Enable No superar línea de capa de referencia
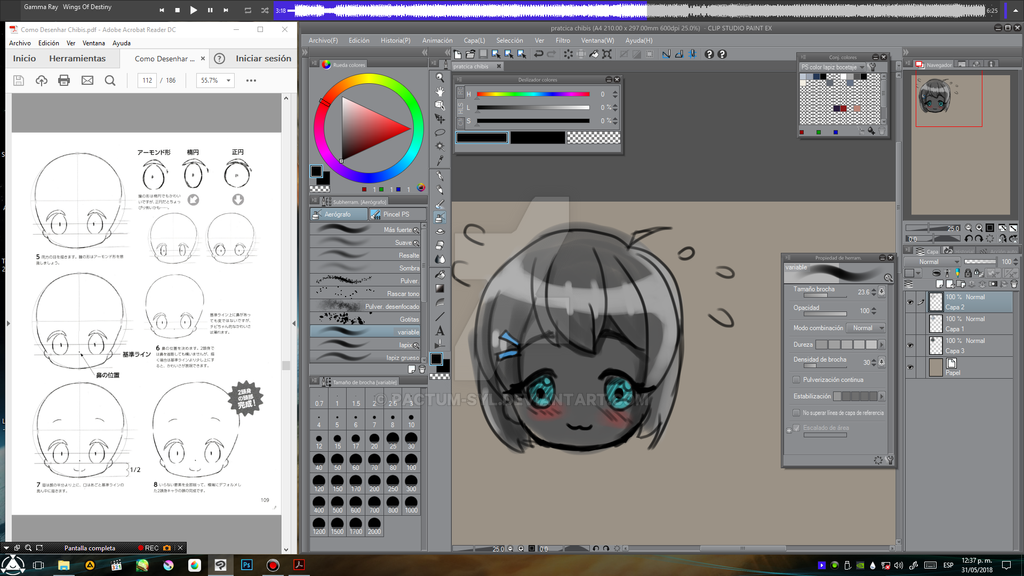This screenshot has width=1024, height=576. pyautogui.click(x=796, y=413)
